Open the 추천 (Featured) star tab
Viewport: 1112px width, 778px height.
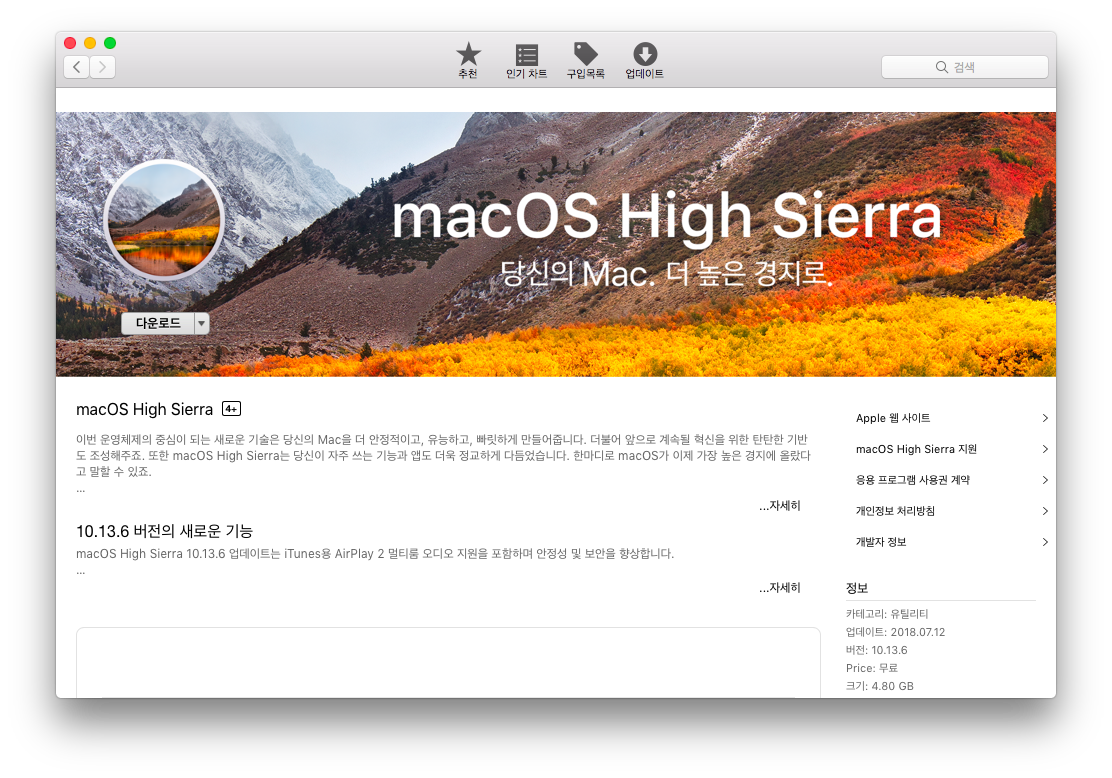[467, 60]
